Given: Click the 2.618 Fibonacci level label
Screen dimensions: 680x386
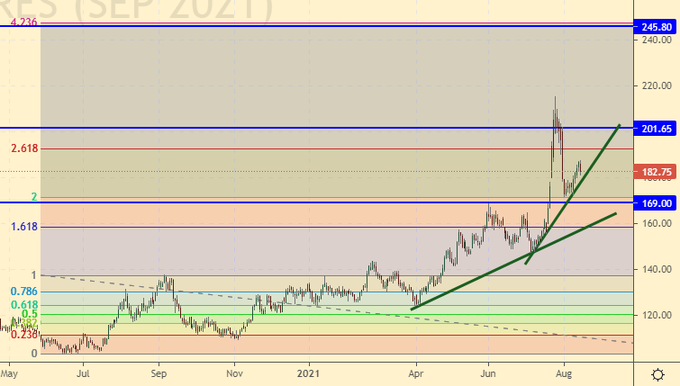Looking at the screenshot, I should 24,148.
